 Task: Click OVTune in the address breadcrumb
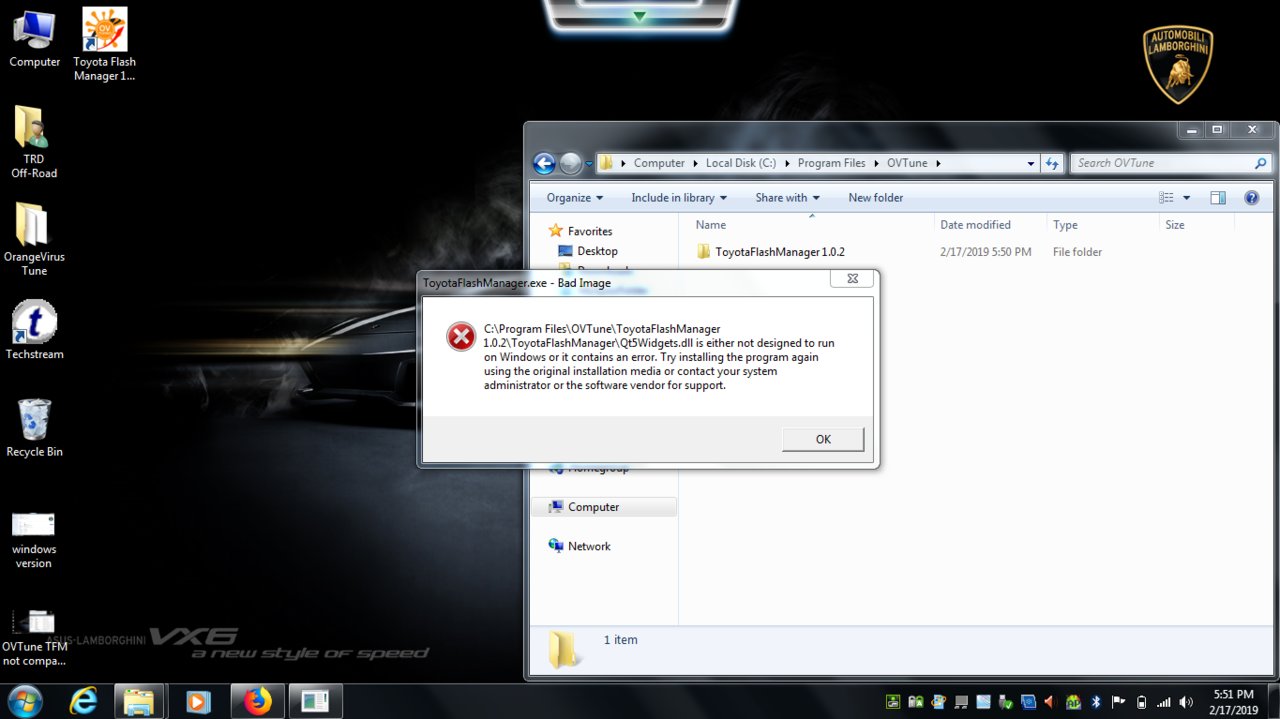point(907,163)
